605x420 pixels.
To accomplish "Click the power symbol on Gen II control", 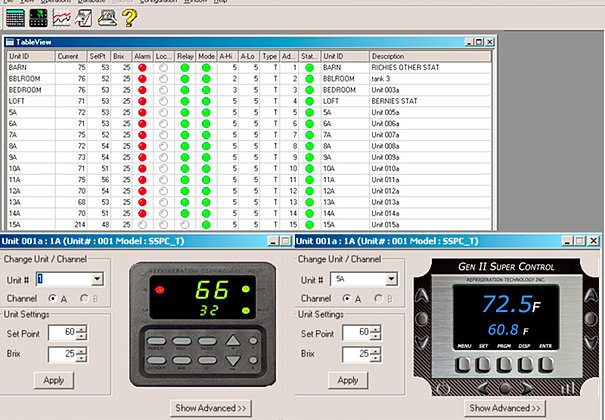I will [443, 388].
